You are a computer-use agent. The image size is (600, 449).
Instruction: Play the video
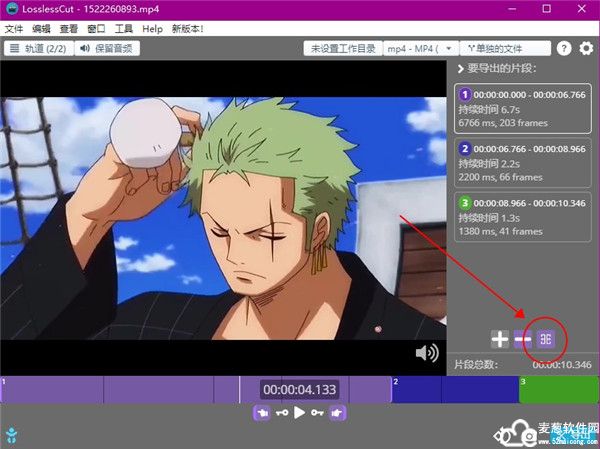click(299, 413)
